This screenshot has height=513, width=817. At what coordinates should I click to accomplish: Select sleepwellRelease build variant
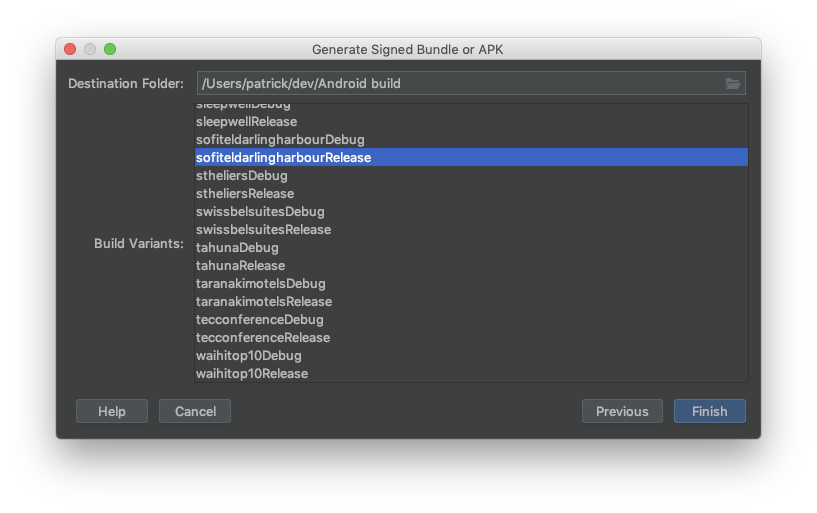click(x=471, y=121)
